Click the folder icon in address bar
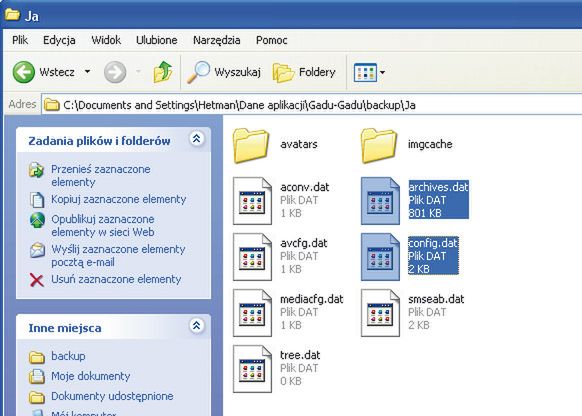Viewport: 582px width, 416px height. [52, 105]
